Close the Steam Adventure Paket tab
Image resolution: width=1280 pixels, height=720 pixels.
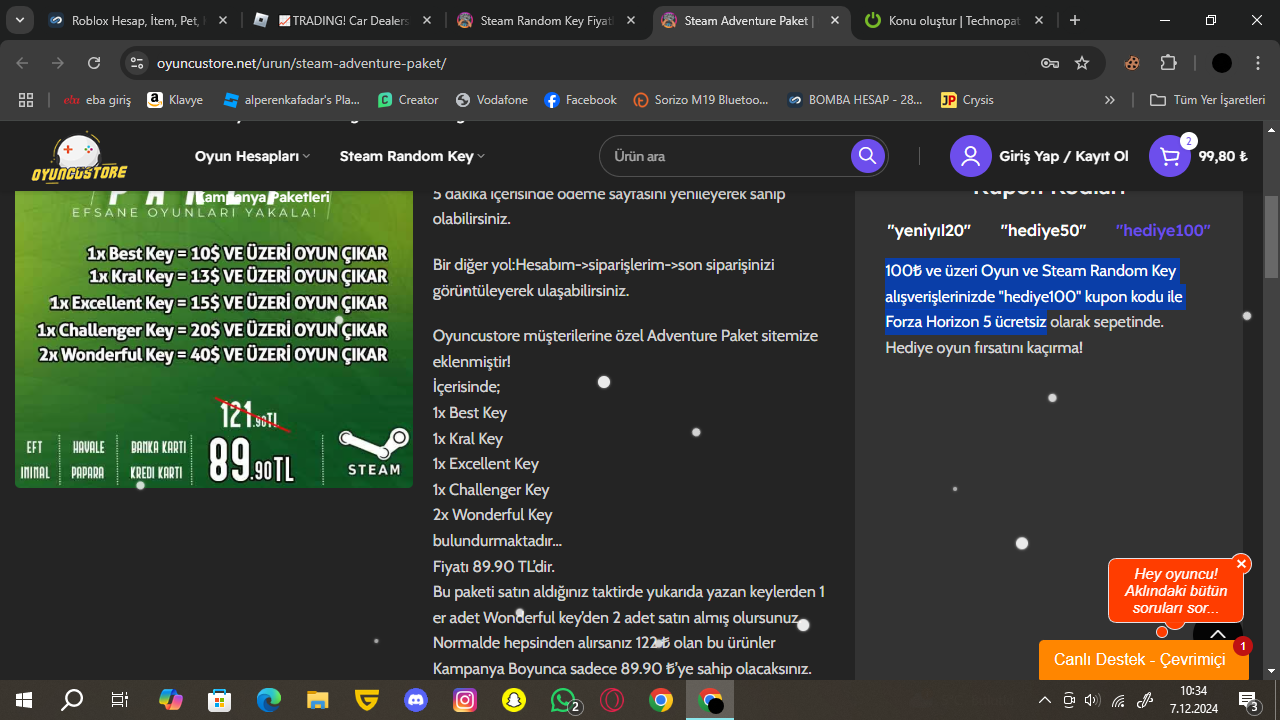(835, 20)
